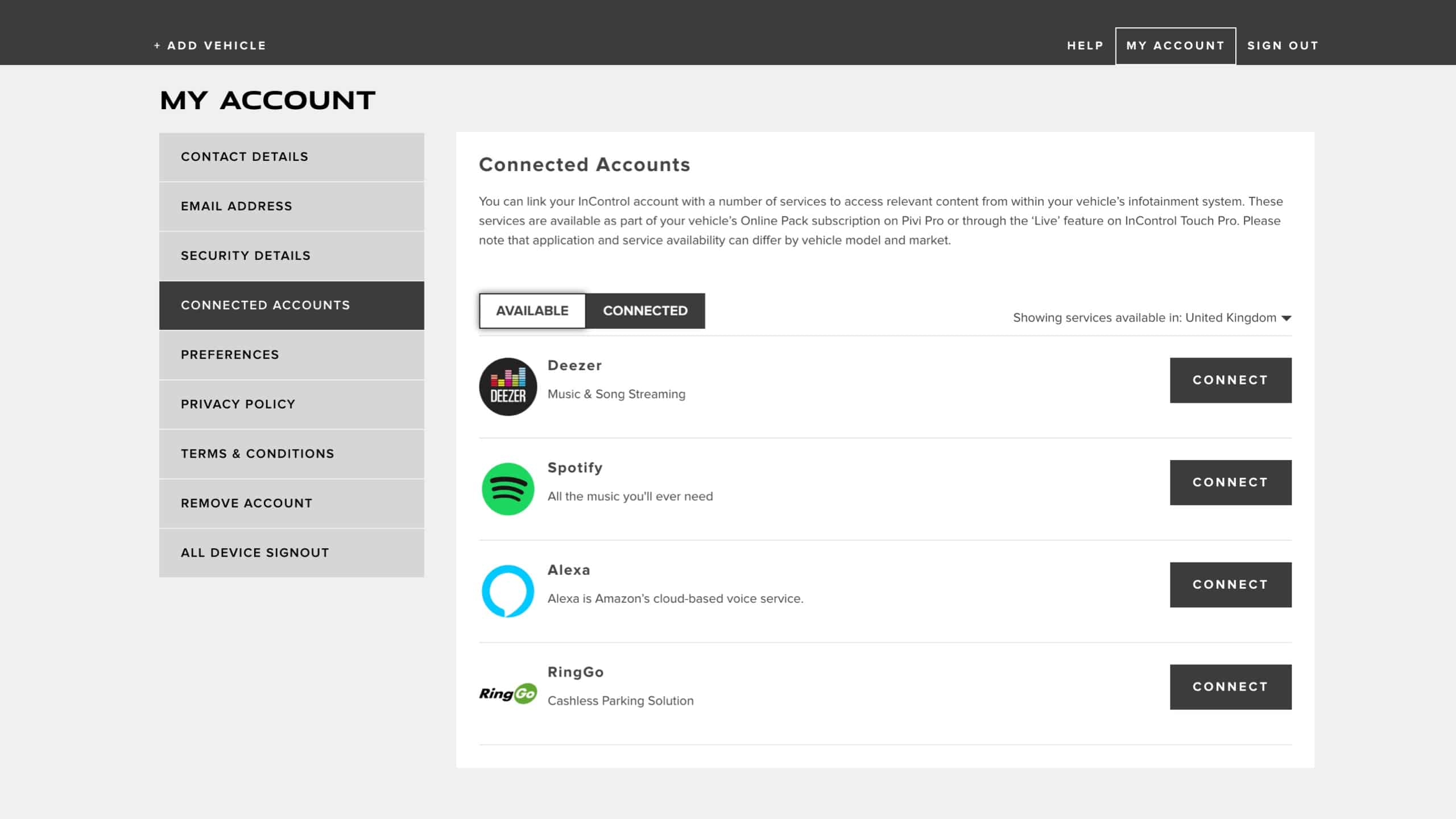1456x819 pixels.
Task: Open the Help section
Action: (1084, 45)
